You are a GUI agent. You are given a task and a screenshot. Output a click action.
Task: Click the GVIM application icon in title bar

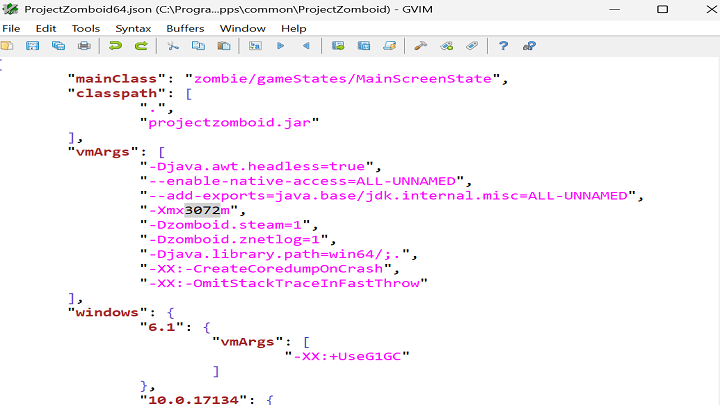(10, 9)
